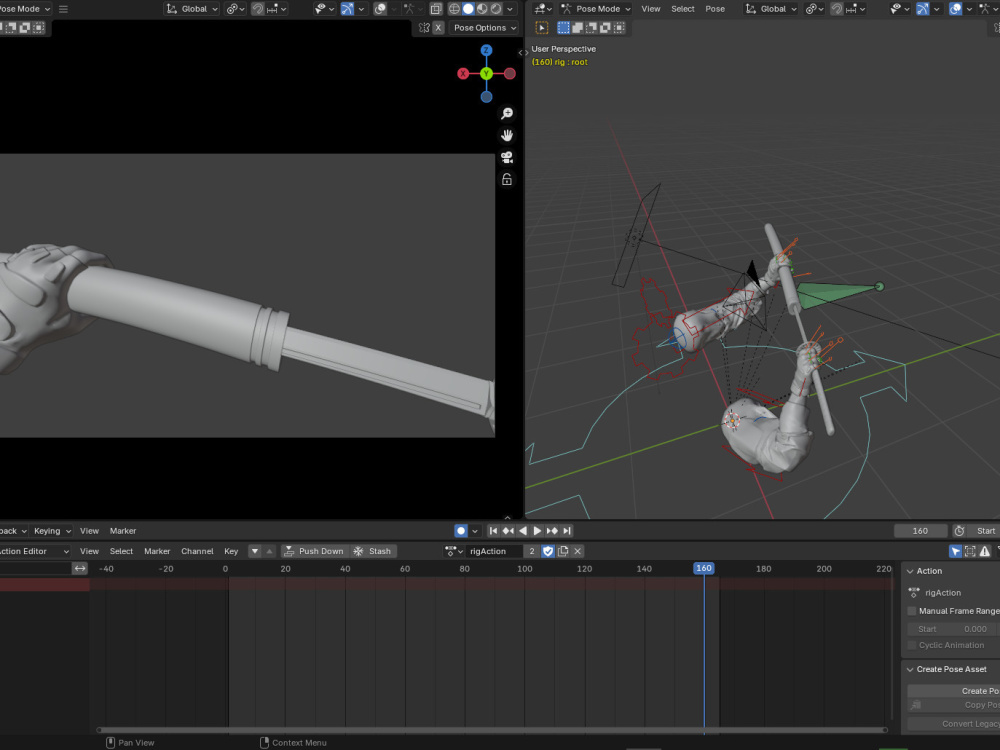Open Key menu in Action Editor

(x=231, y=551)
